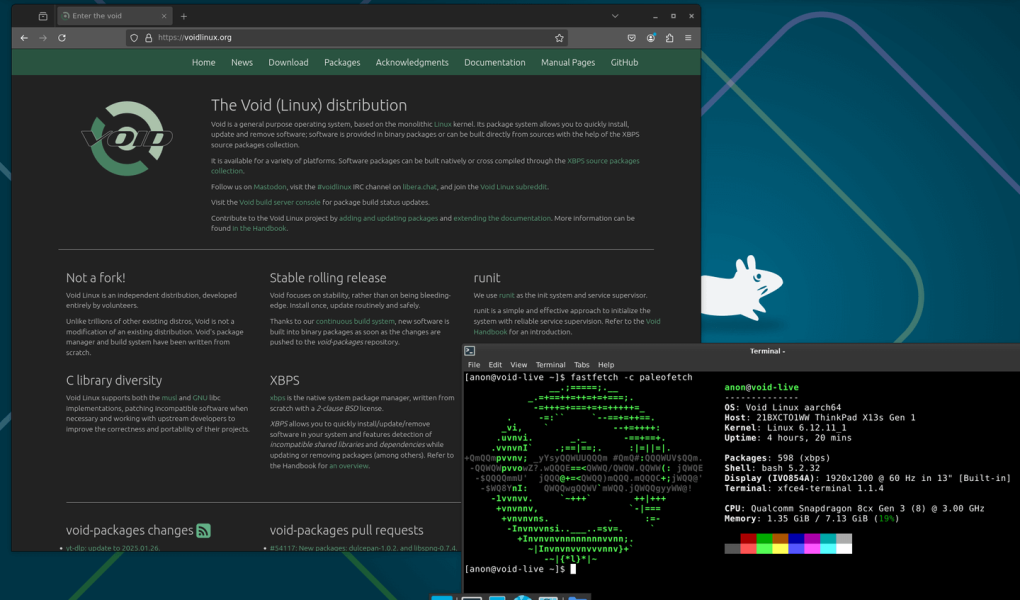Reload the voidlinux.org page

tap(62, 38)
